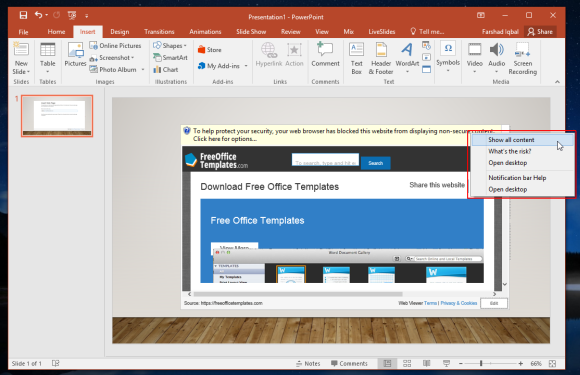Create a Photo Album
Image resolution: width=580 pixels, height=375 pixels.
113,70
